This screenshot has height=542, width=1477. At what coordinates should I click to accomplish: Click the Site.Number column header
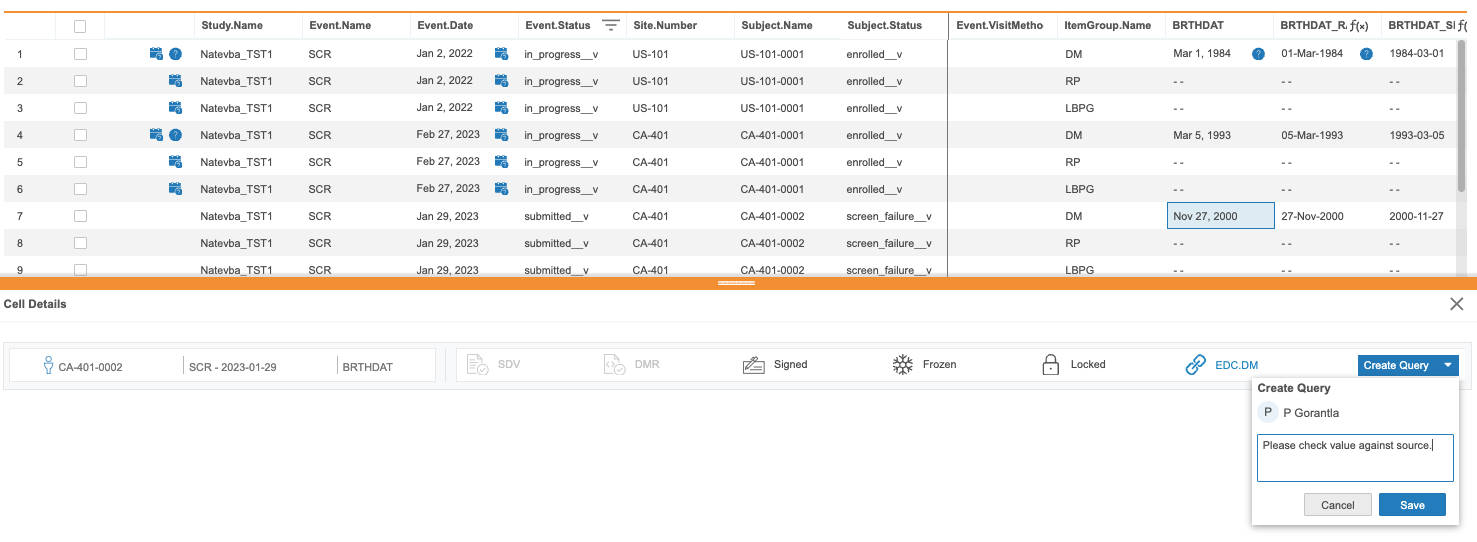pos(664,26)
